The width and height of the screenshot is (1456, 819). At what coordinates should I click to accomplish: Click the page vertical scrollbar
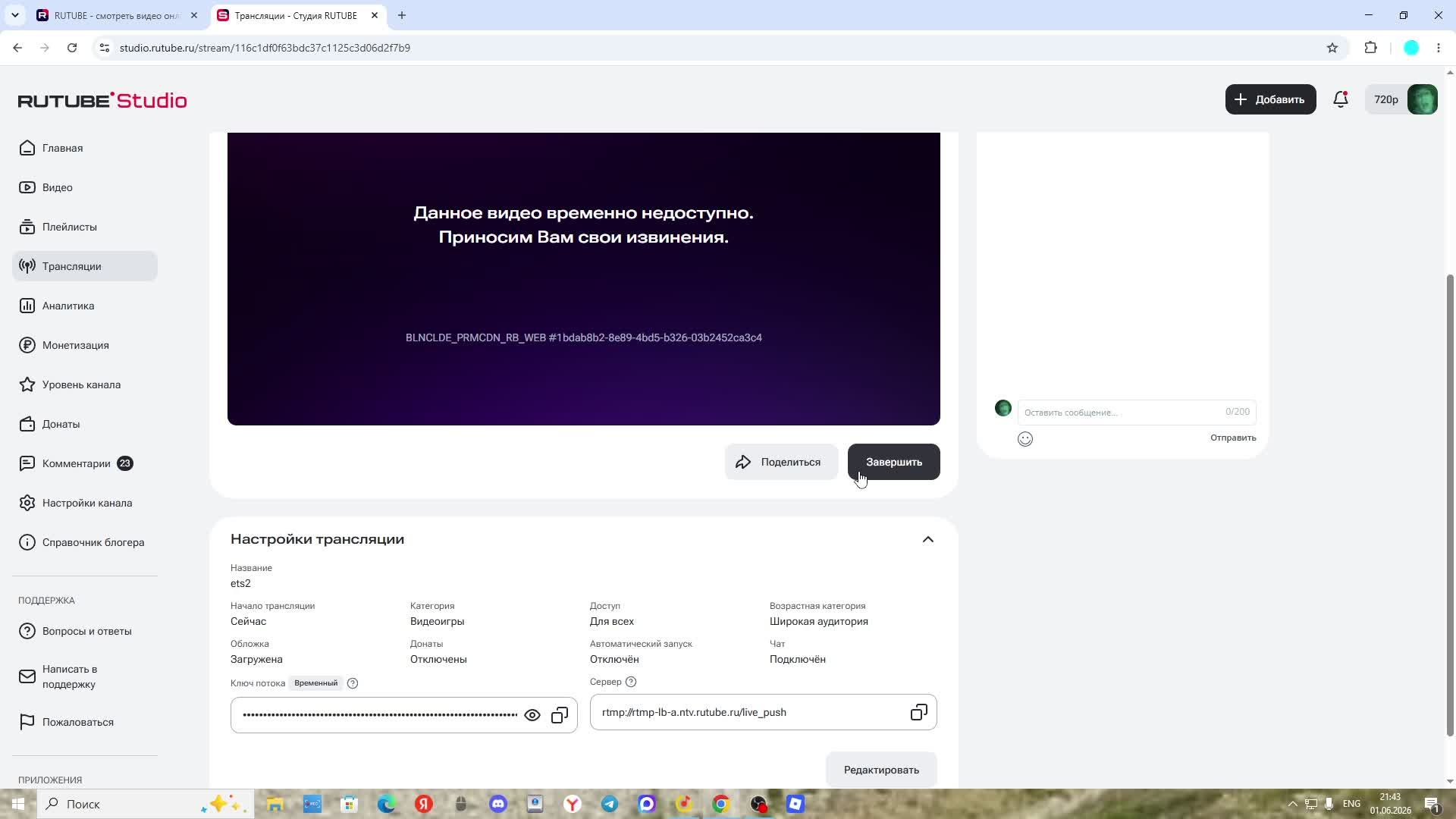click(1450, 504)
